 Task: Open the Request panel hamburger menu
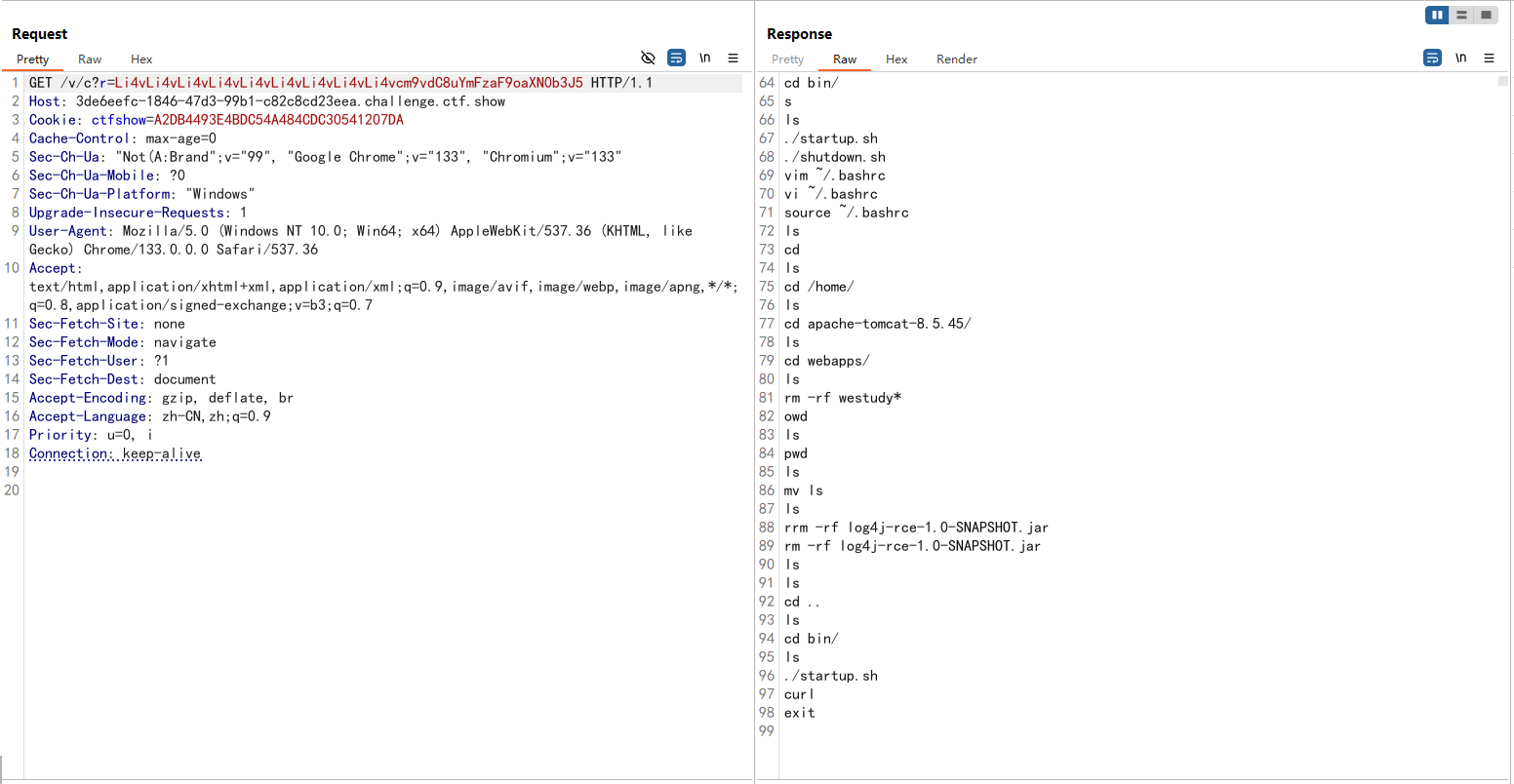pyautogui.click(x=733, y=59)
